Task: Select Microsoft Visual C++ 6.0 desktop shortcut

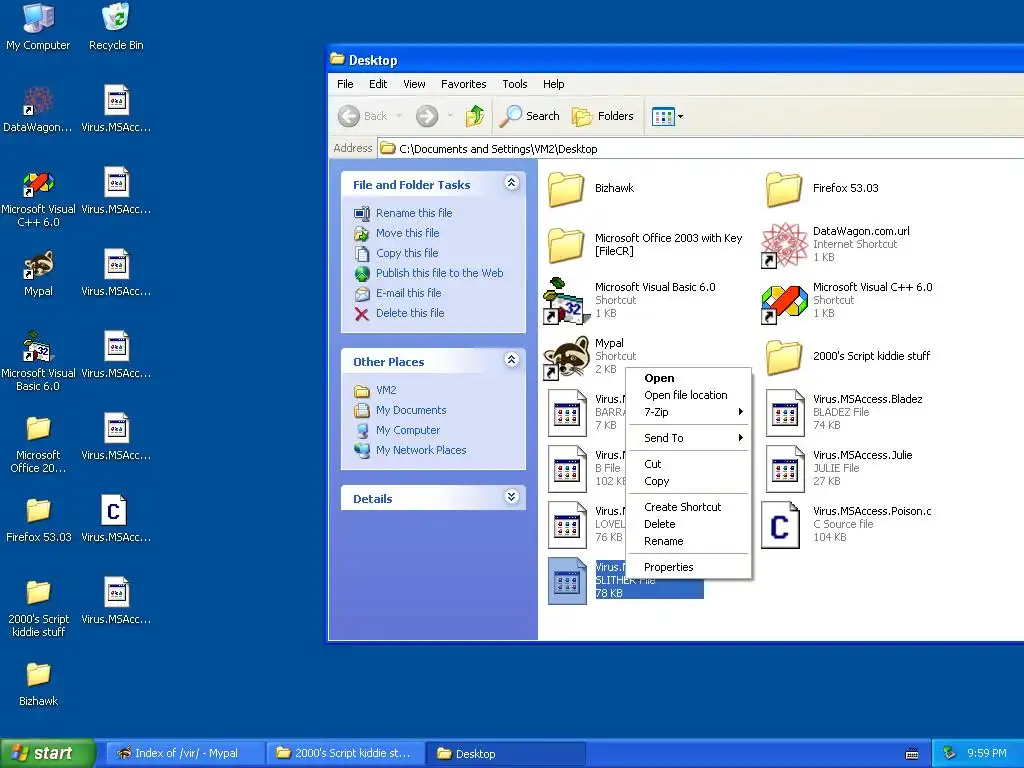Action: coord(38,197)
